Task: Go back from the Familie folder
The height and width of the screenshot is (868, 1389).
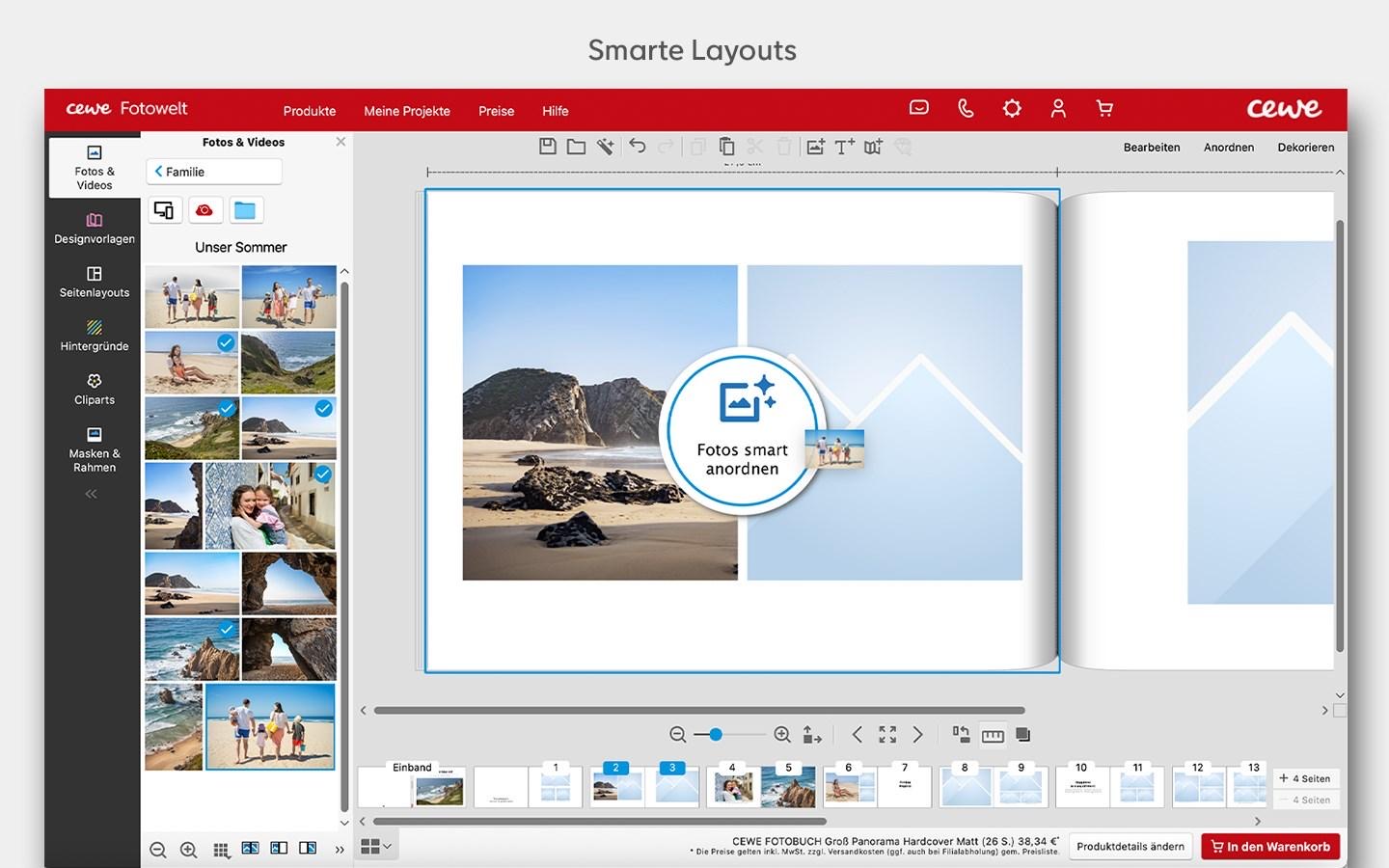Action: tap(214, 172)
